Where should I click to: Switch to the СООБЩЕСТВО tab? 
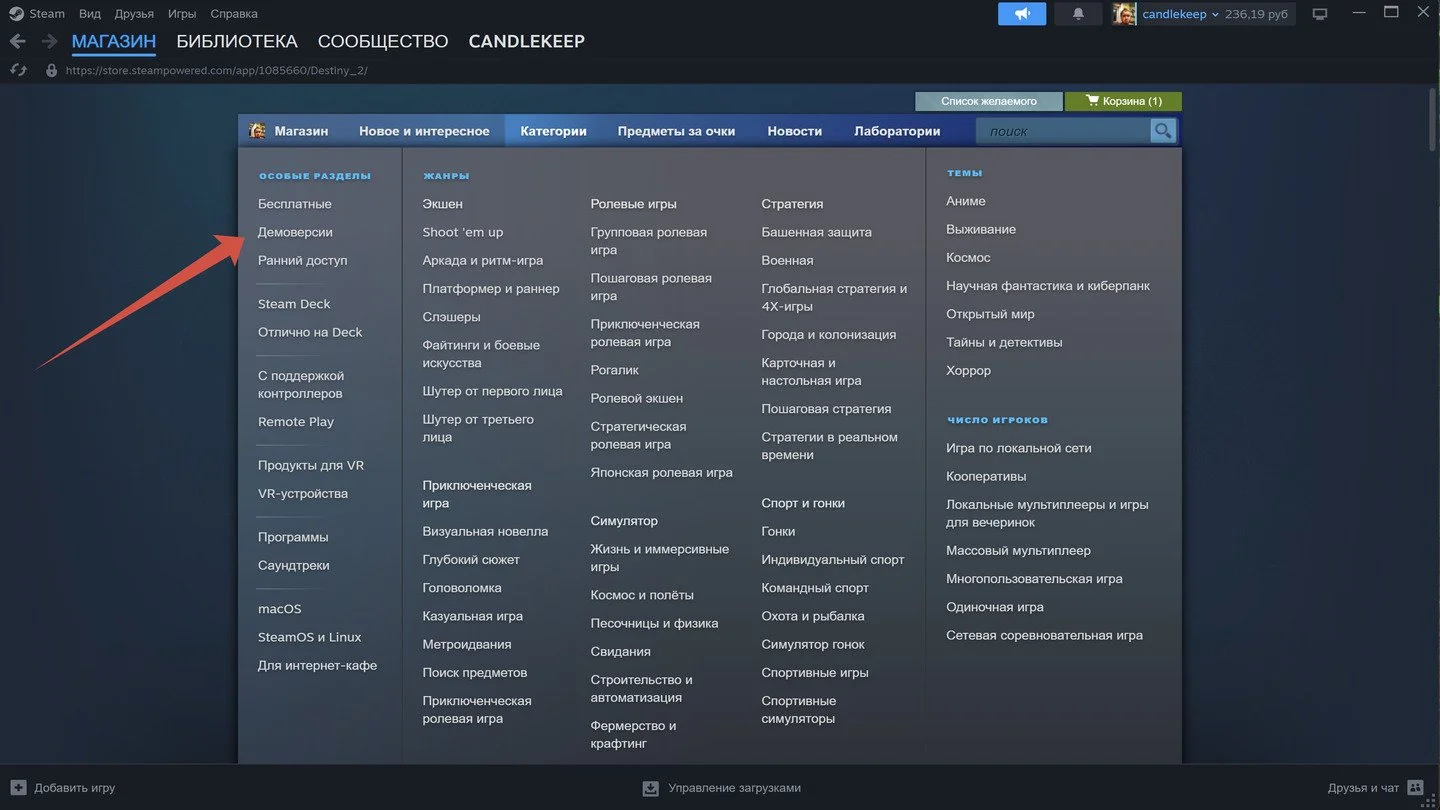tap(383, 42)
